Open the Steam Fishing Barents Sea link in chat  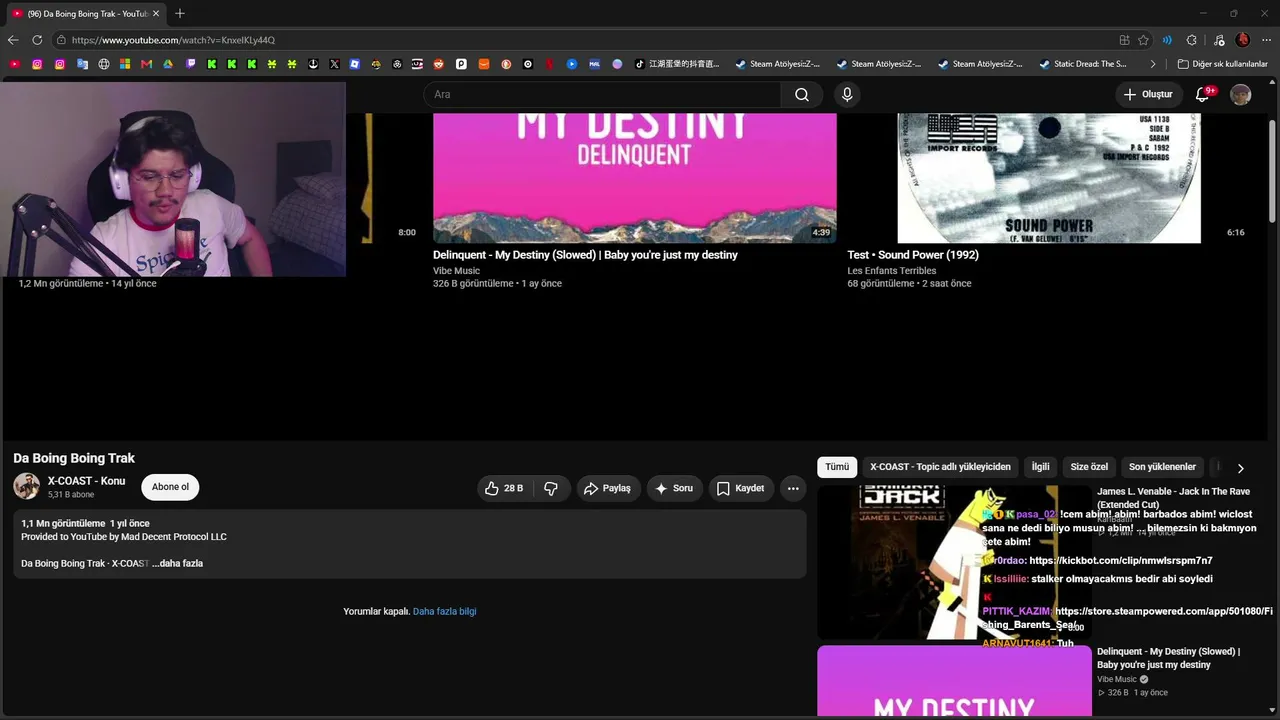click(x=1127, y=618)
